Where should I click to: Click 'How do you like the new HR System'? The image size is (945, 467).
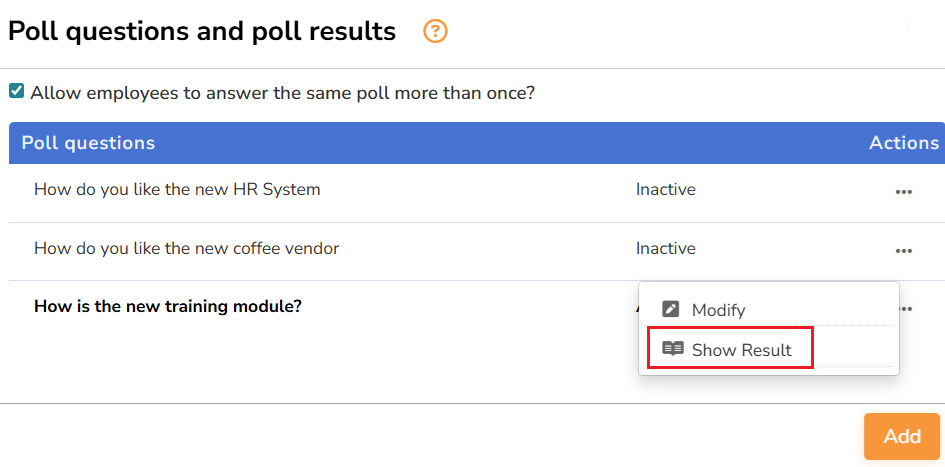pos(177,189)
